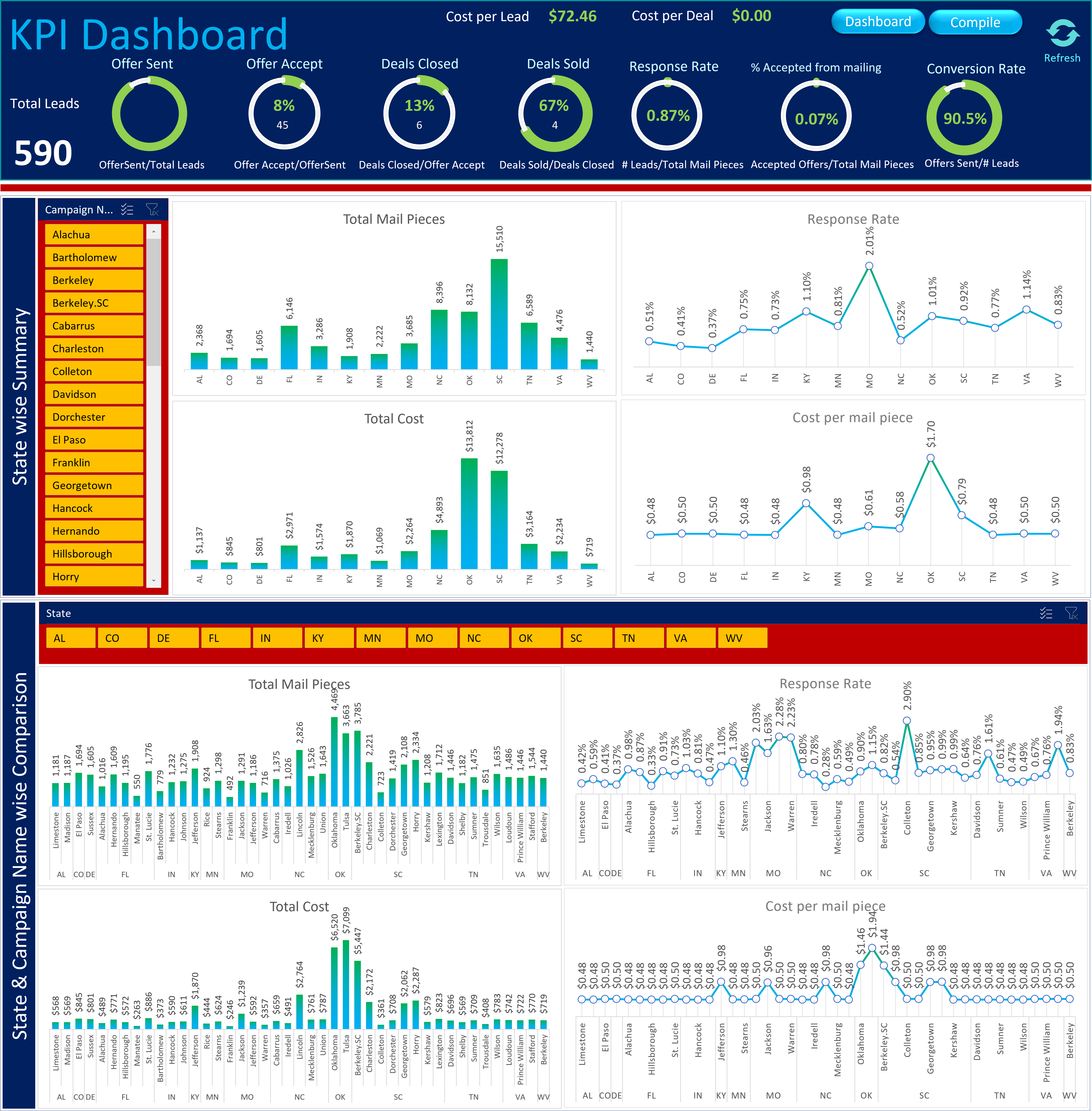Image resolution: width=1092 pixels, height=1111 pixels.
Task: Filter by Georgetown campaign
Action: [94, 486]
